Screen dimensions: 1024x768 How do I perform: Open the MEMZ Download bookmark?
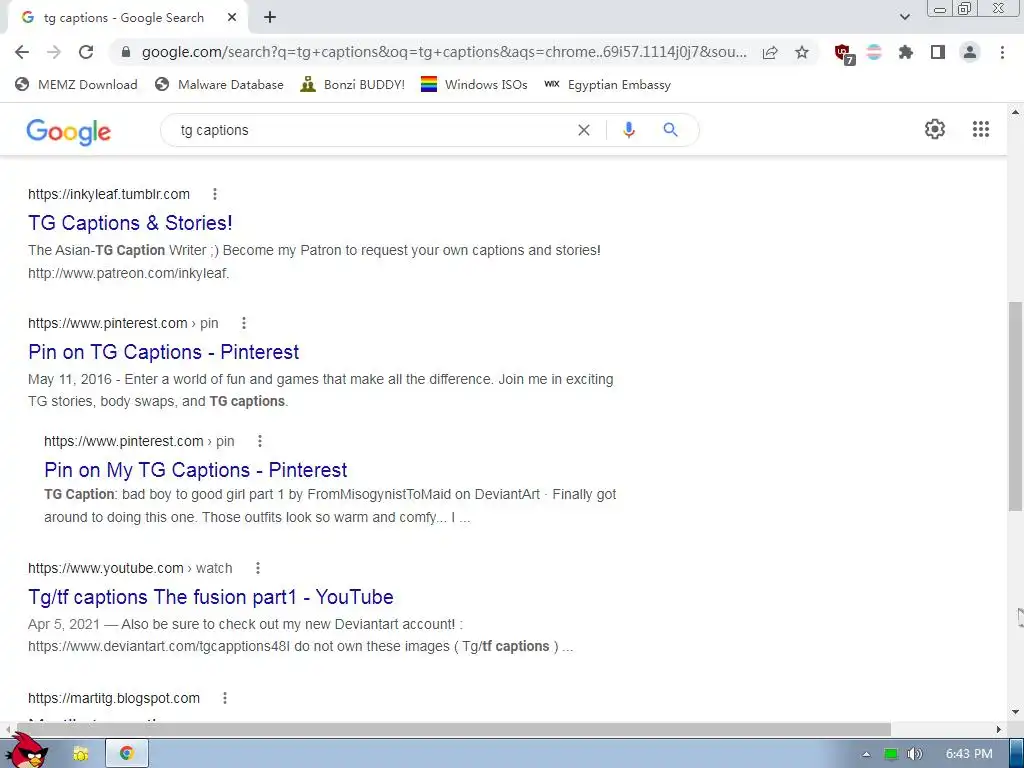tap(76, 84)
